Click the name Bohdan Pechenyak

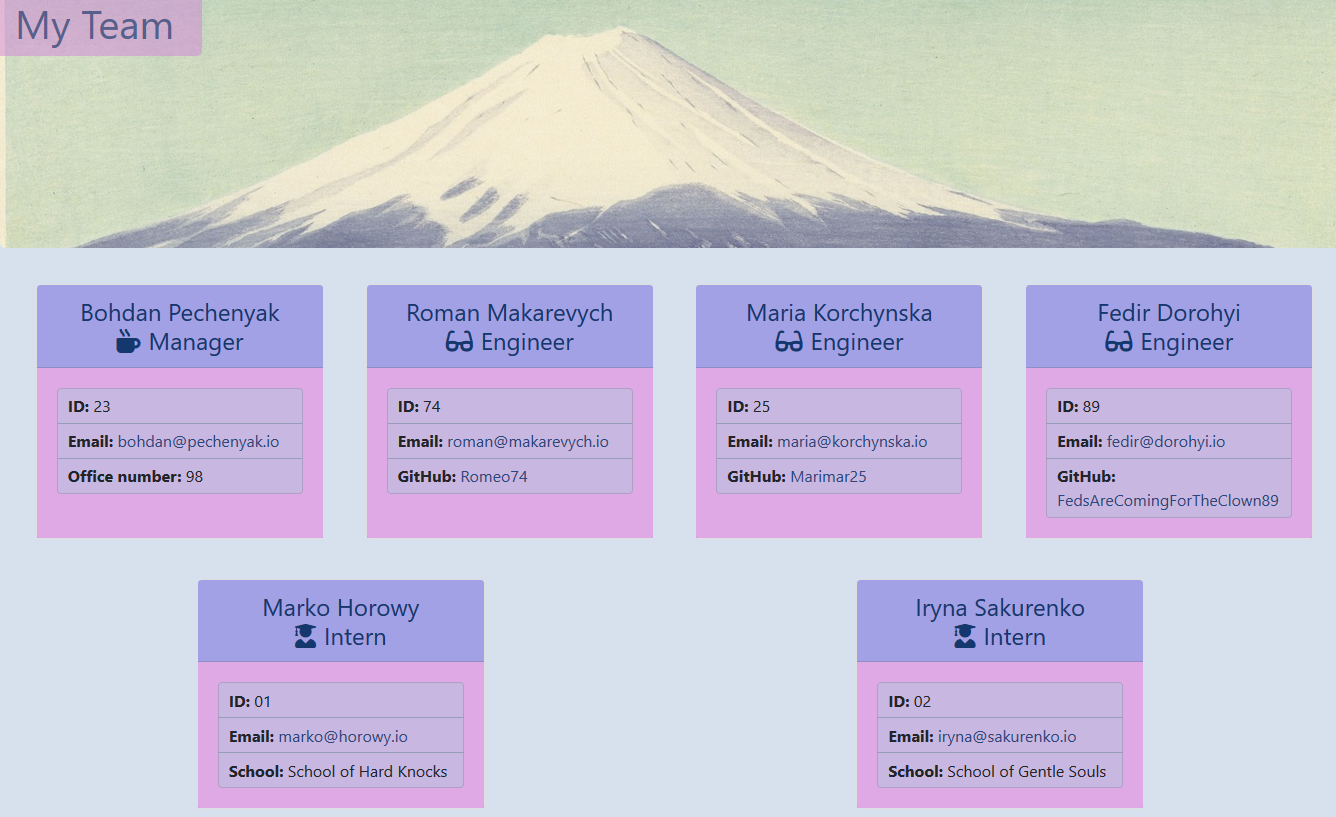point(180,313)
